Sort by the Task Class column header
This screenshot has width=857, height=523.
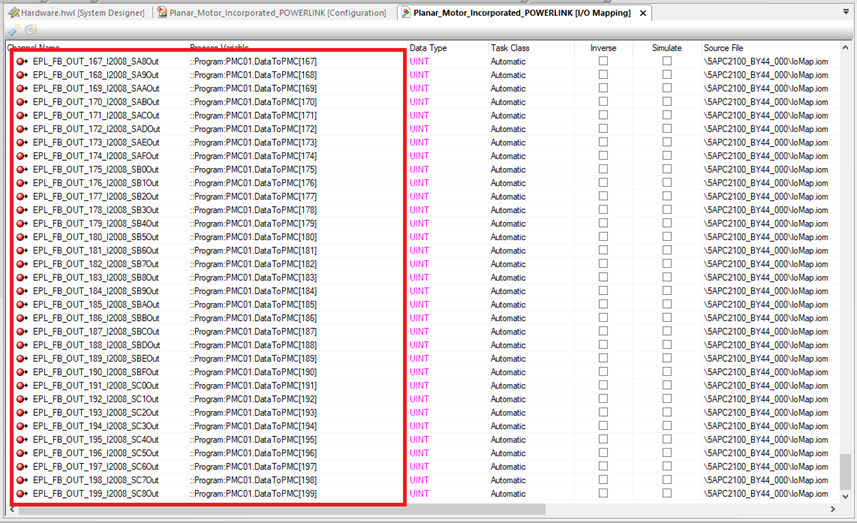pyautogui.click(x=510, y=48)
